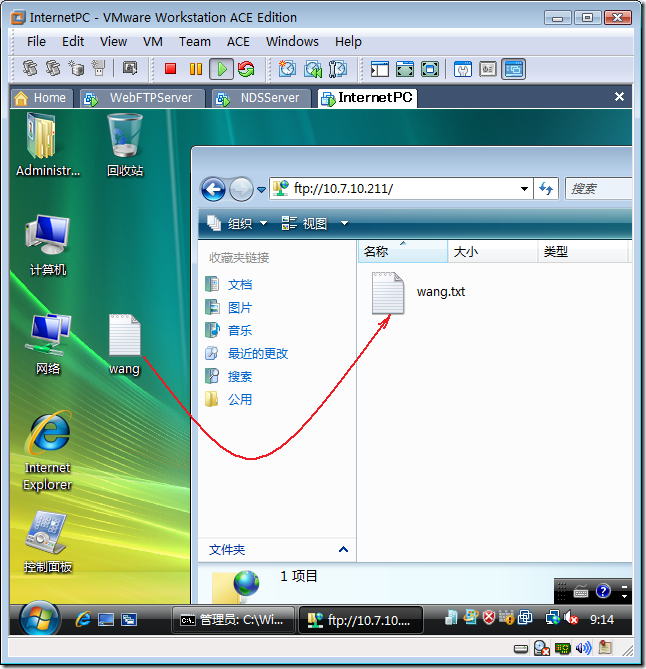Viewport: 646px width, 669px height.
Task: Click the red shield security tray icon
Action: 489,617
